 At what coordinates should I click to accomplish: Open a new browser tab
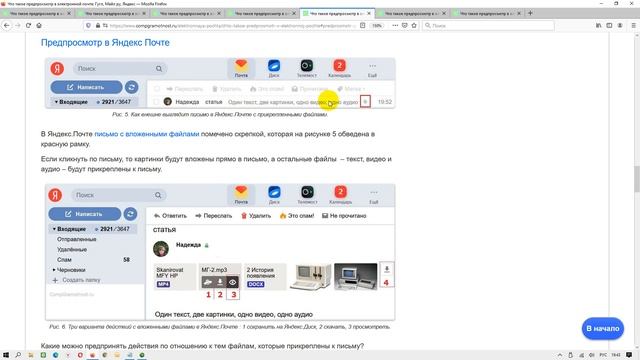click(530, 13)
